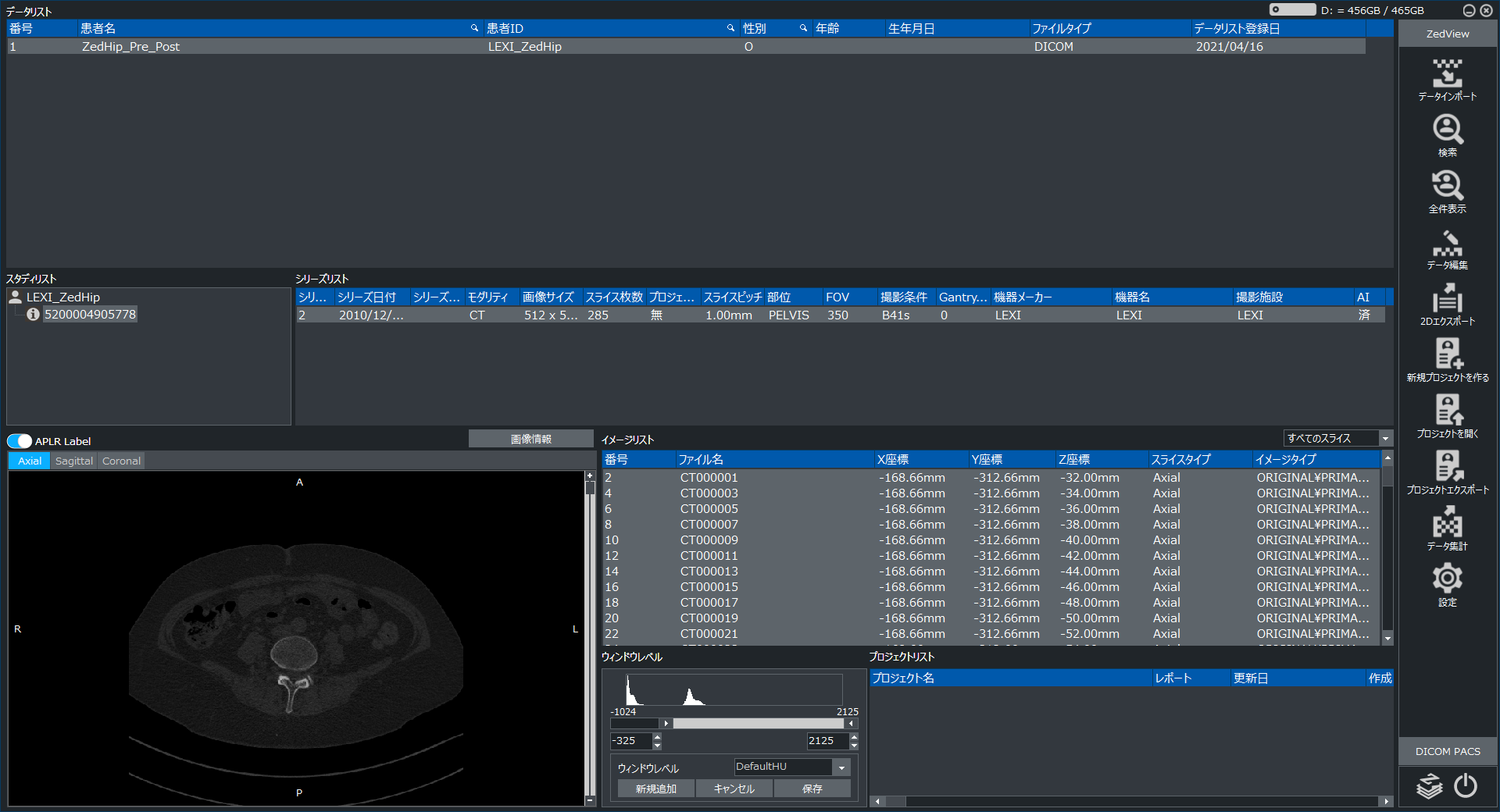Click the 保存 save button
This screenshot has width=1500, height=812.
click(812, 789)
